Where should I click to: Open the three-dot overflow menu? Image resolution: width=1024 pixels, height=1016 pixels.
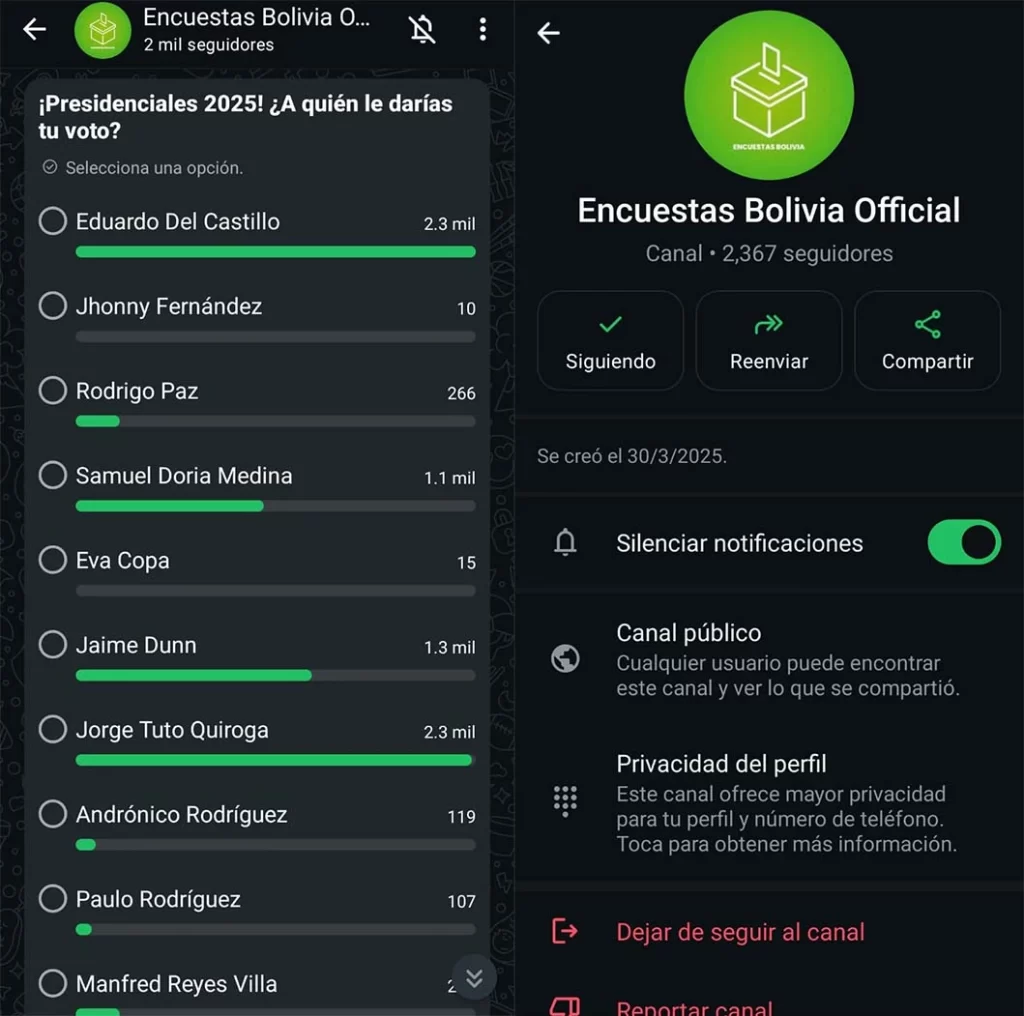click(483, 30)
